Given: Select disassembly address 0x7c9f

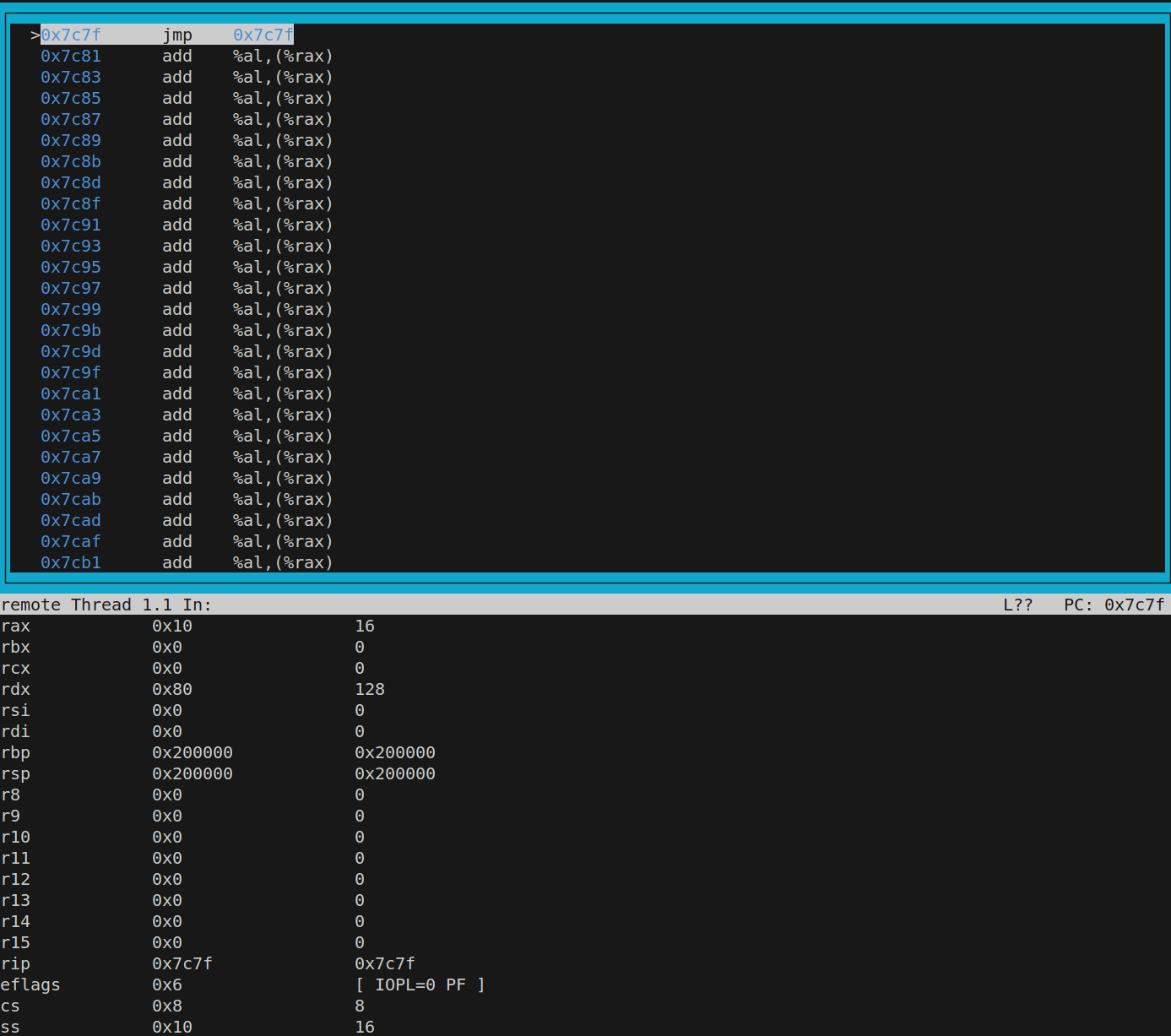Looking at the screenshot, I should [71, 372].
